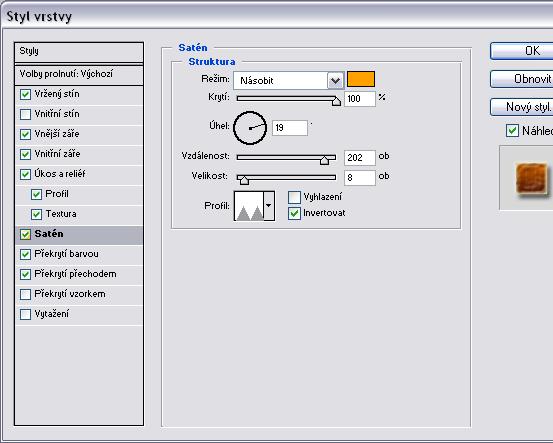Disable the Vržený stín effect checkbox

25,94
